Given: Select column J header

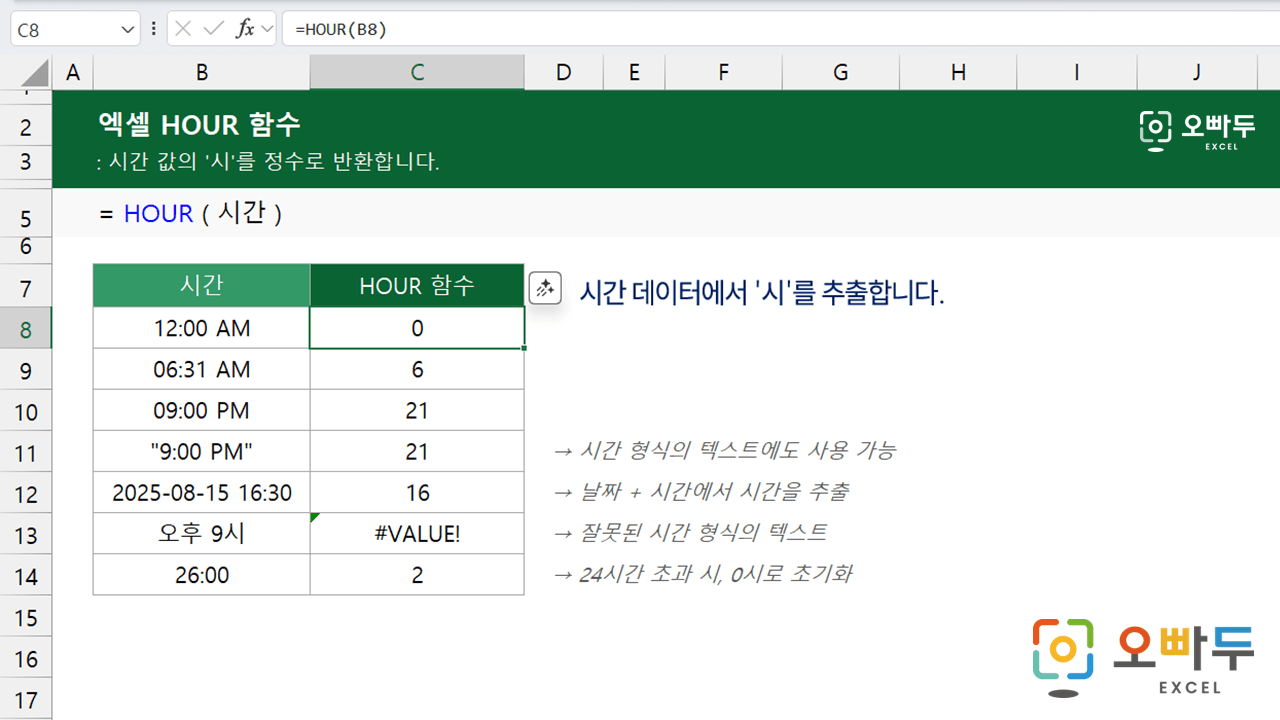Looking at the screenshot, I should pos(1197,72).
